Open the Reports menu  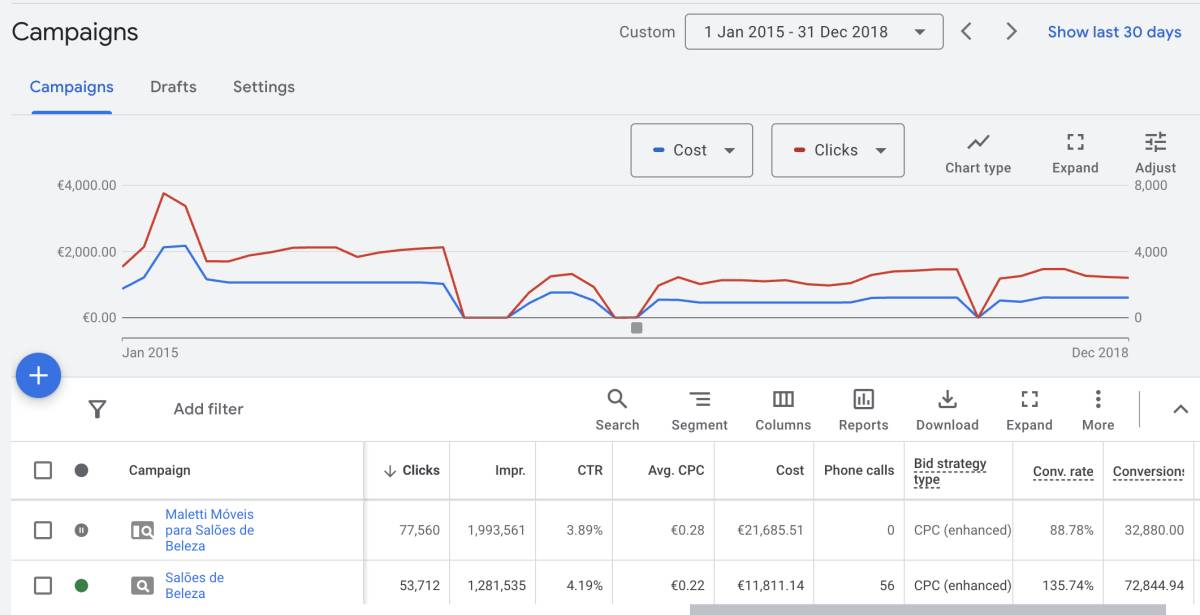pos(863,410)
